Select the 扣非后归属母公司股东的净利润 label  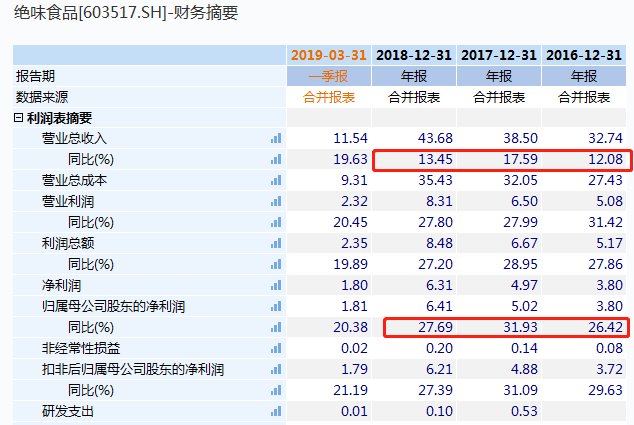pos(133,370)
